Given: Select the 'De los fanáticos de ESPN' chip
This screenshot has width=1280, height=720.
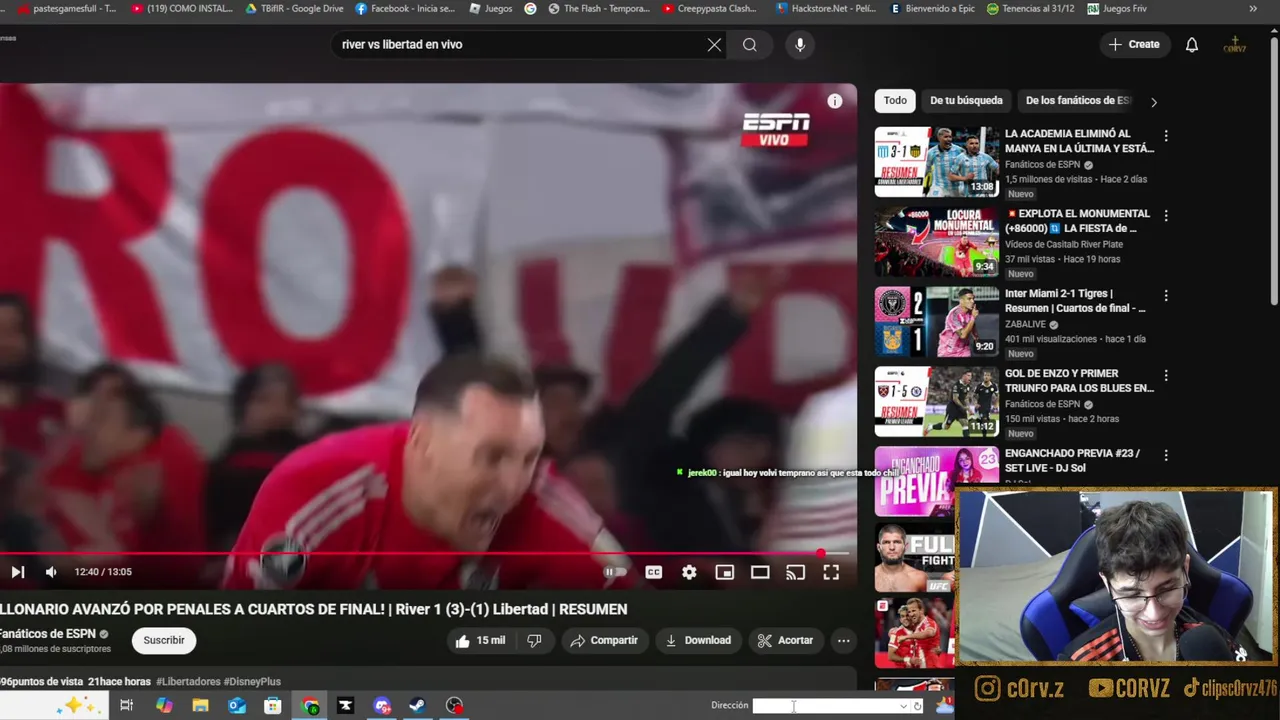Looking at the screenshot, I should pyautogui.click(x=1078, y=100).
